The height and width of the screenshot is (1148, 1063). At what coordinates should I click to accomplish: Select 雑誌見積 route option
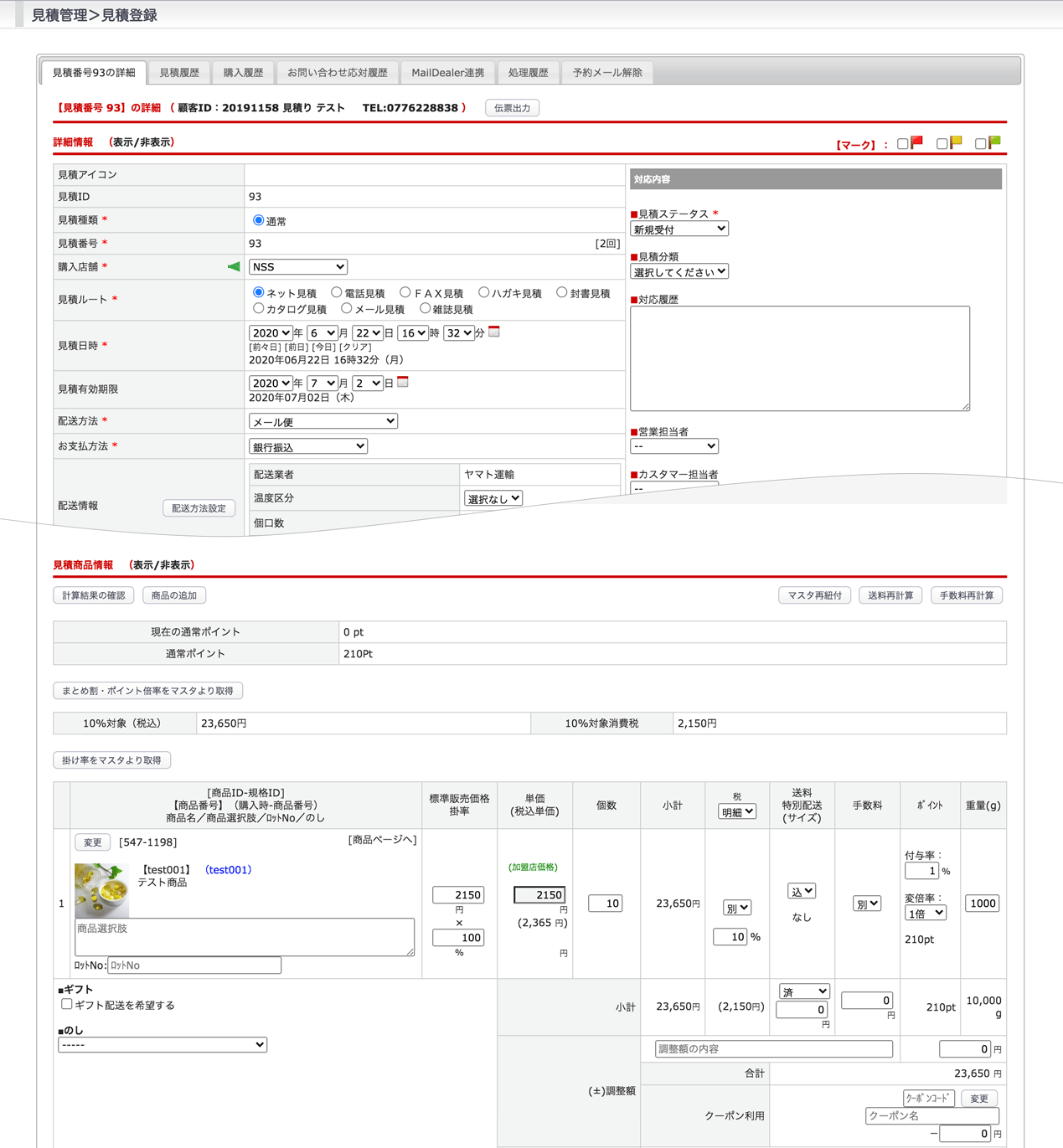(426, 308)
